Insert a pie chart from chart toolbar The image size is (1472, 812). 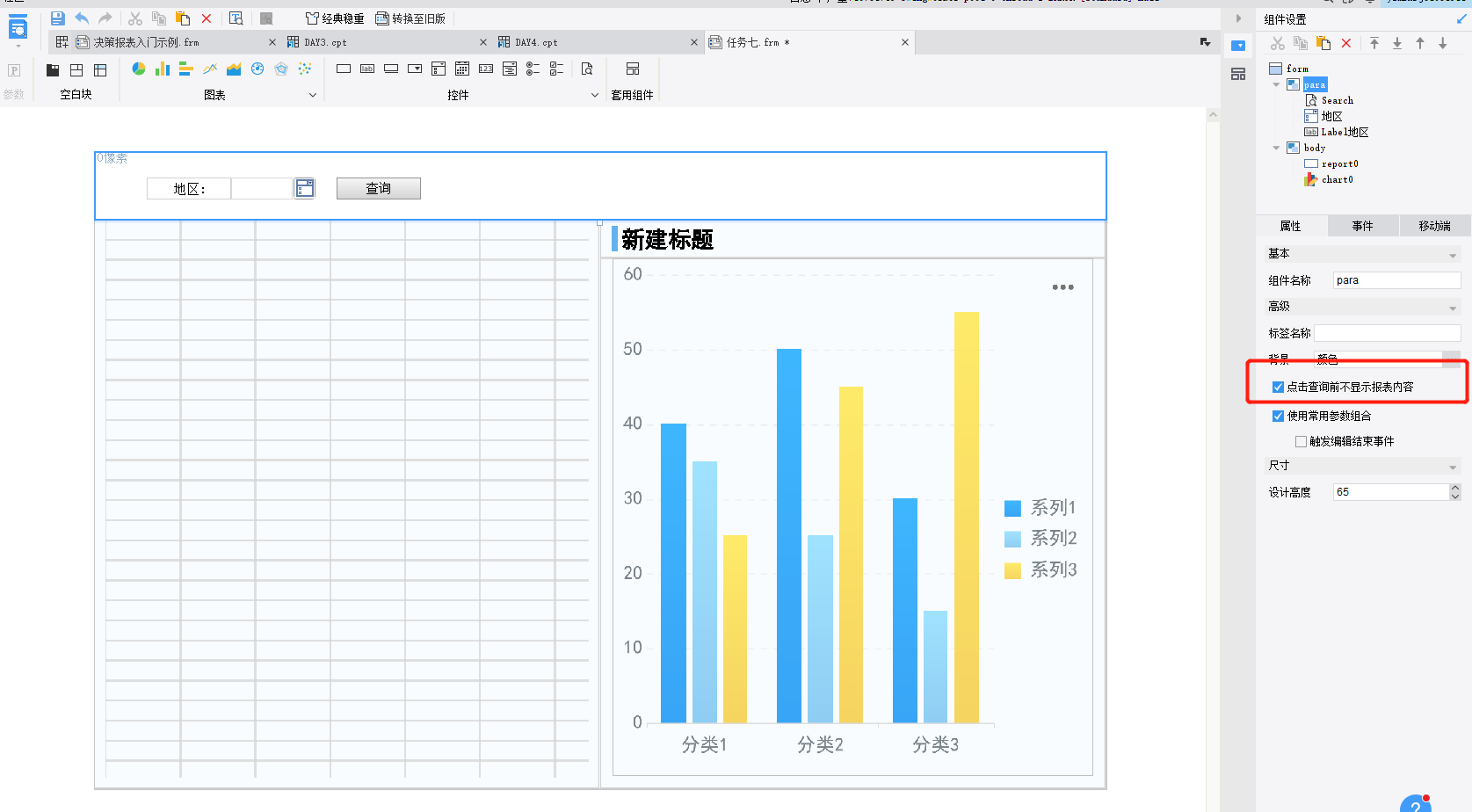coord(139,69)
